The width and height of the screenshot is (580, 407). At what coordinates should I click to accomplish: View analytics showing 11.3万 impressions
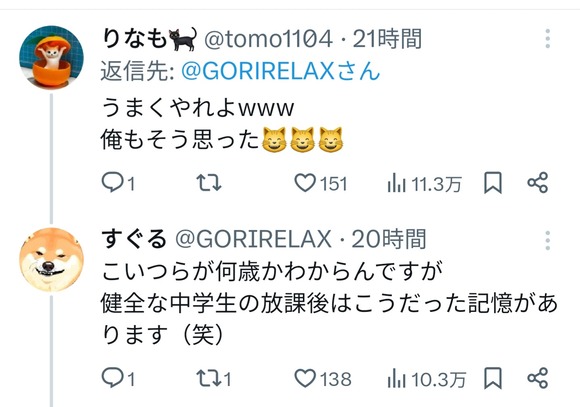424,184
